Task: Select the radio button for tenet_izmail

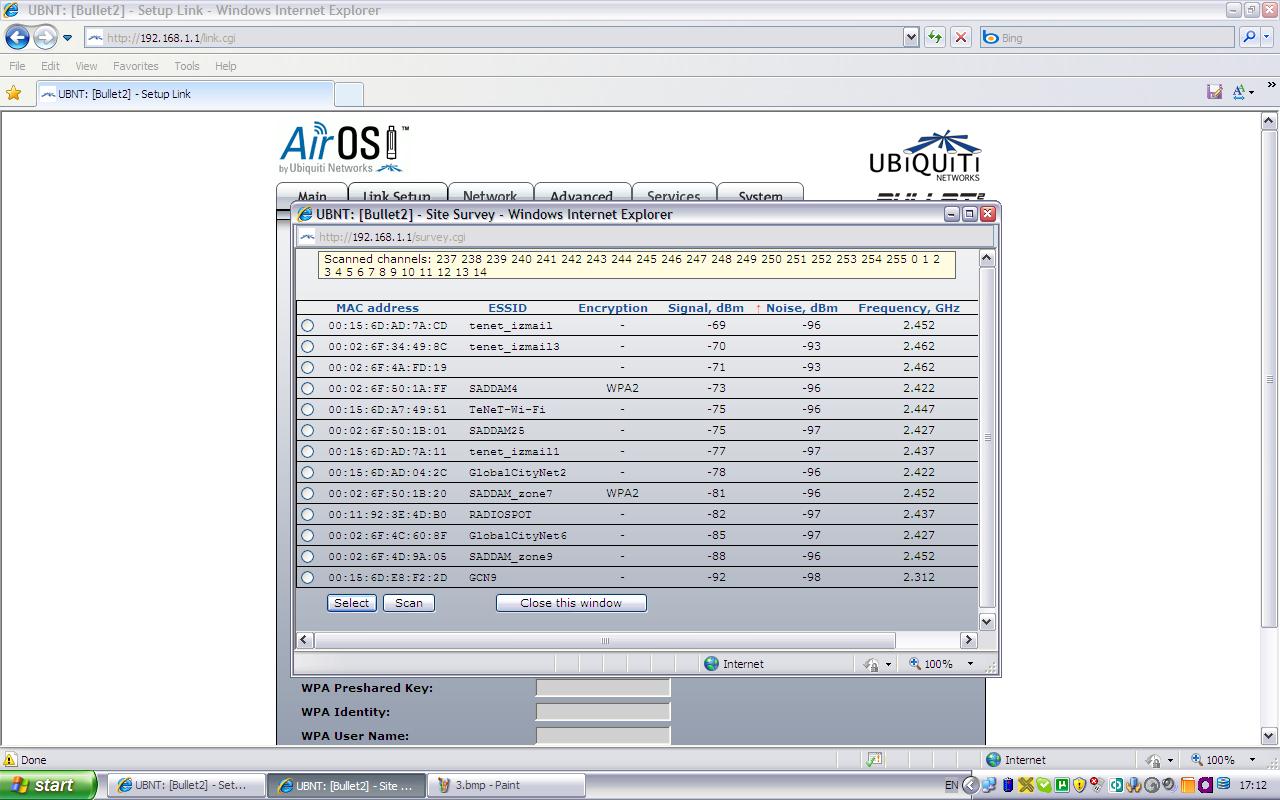Action: tap(307, 326)
